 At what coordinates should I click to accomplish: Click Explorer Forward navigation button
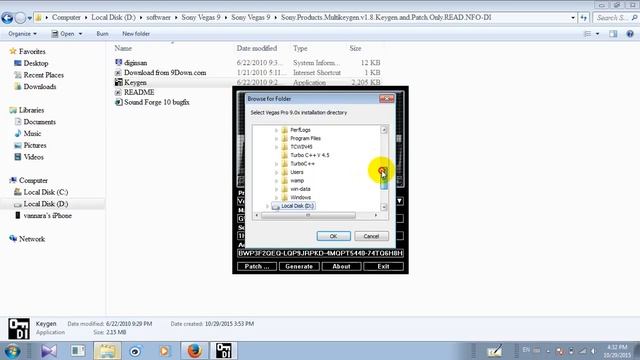20,18
